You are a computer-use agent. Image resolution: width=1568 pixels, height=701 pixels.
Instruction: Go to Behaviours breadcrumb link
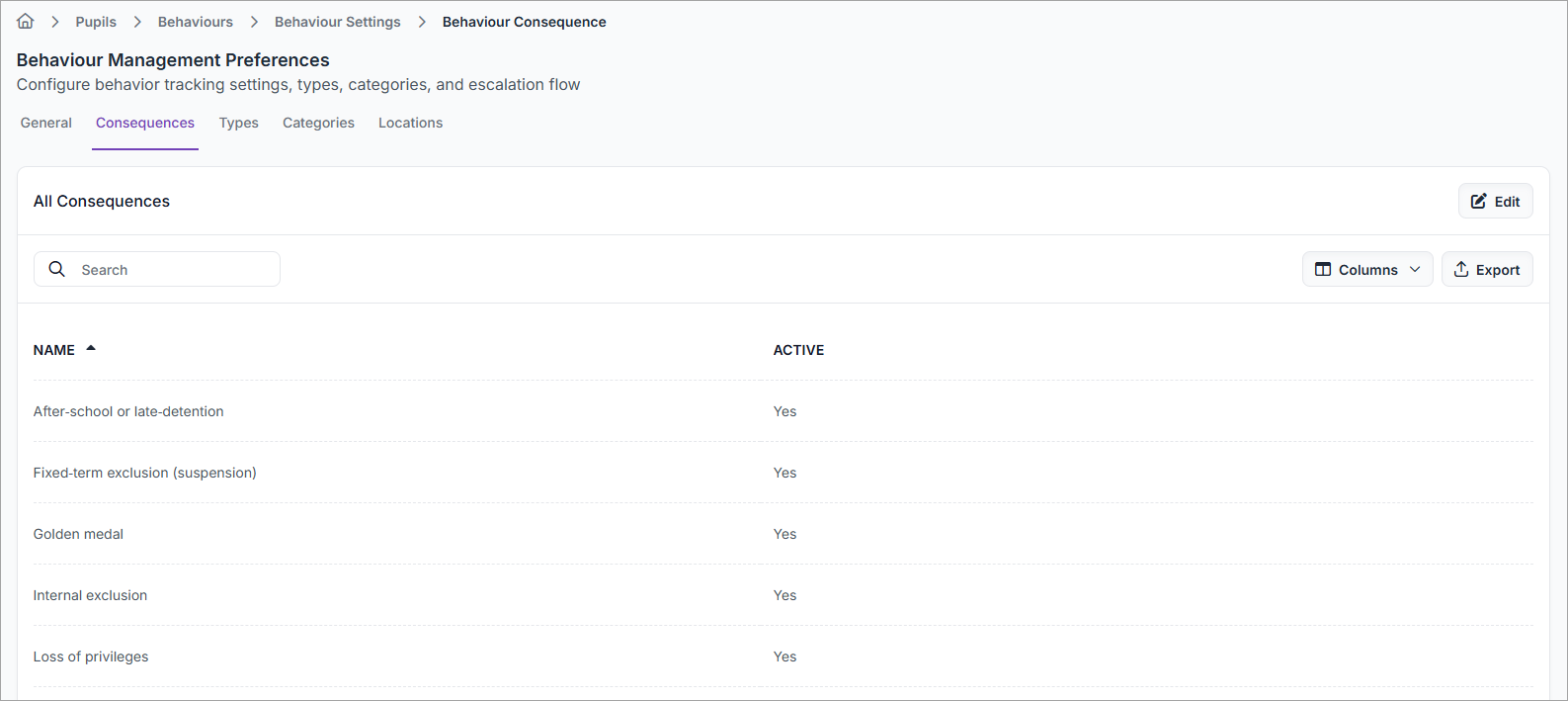pyautogui.click(x=196, y=22)
